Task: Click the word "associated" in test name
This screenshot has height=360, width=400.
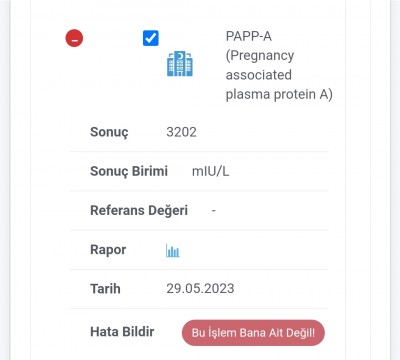Action: [259, 75]
